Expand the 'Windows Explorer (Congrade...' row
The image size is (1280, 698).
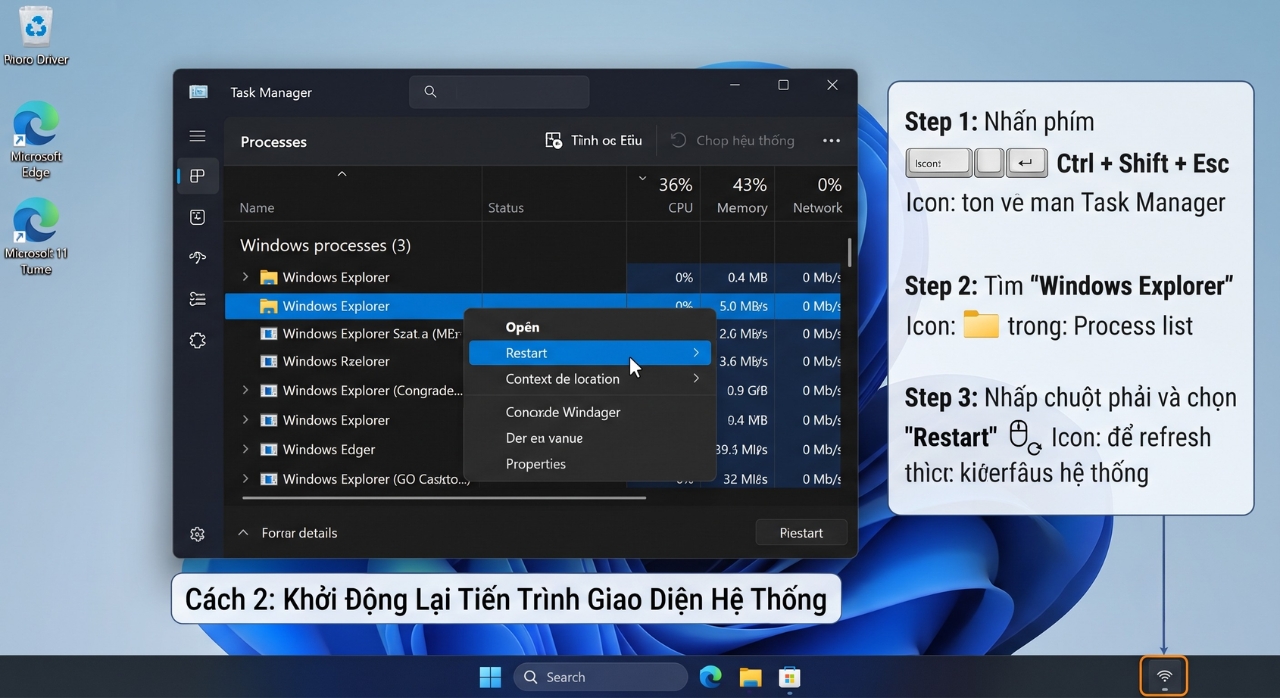coord(246,390)
